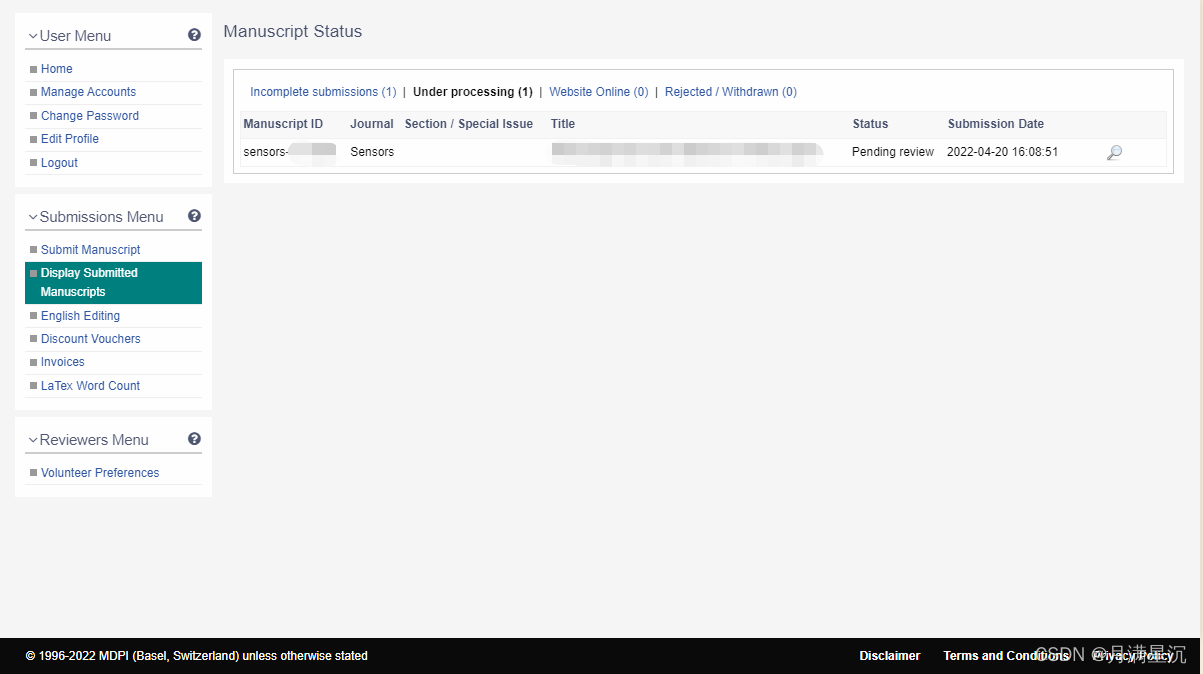The width and height of the screenshot is (1203, 674).
Task: Click the Manuscript ID column header
Action: [x=283, y=124]
